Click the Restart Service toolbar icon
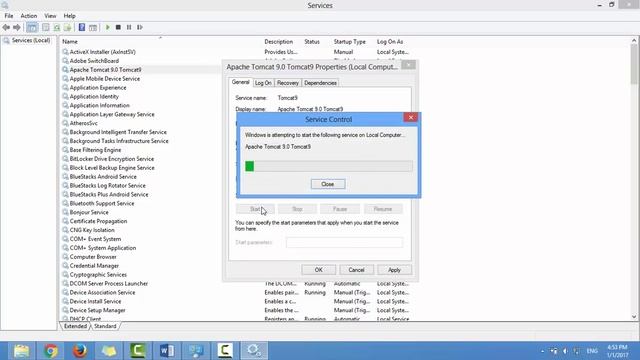Screen dimensions: 640x360 click(x=140, y=27)
